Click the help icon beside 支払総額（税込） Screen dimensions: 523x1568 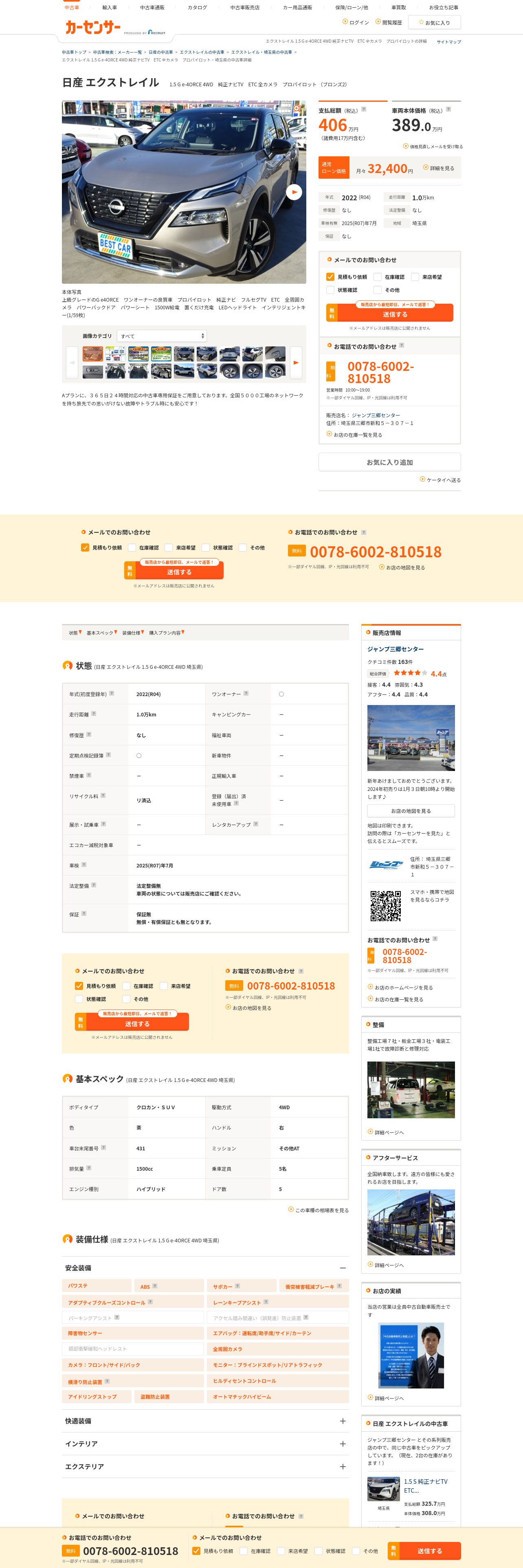click(364, 109)
